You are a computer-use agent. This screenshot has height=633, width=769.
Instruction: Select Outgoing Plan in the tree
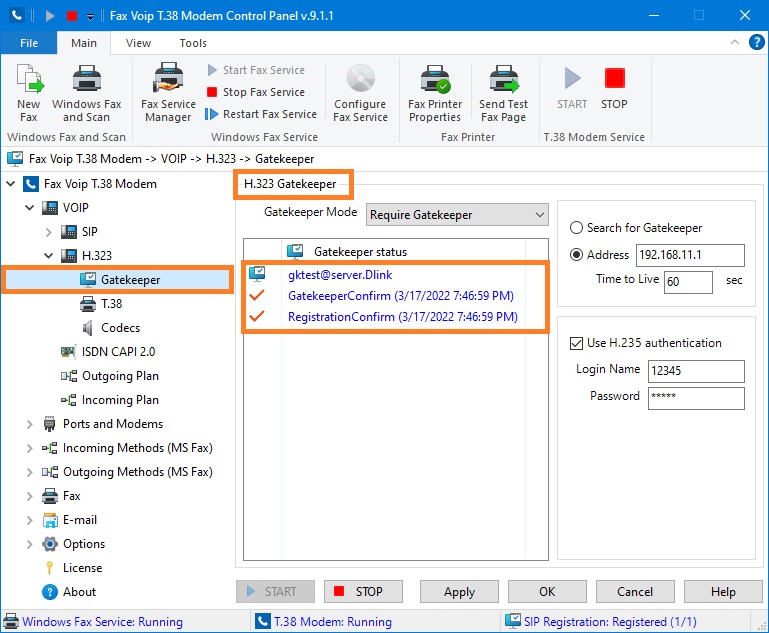[110, 376]
